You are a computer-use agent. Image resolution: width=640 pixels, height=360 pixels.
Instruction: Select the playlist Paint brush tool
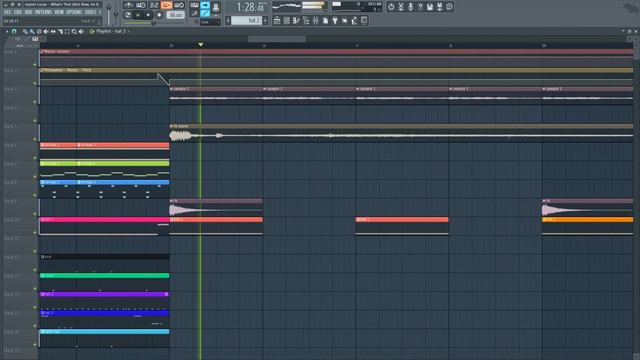[32, 31]
